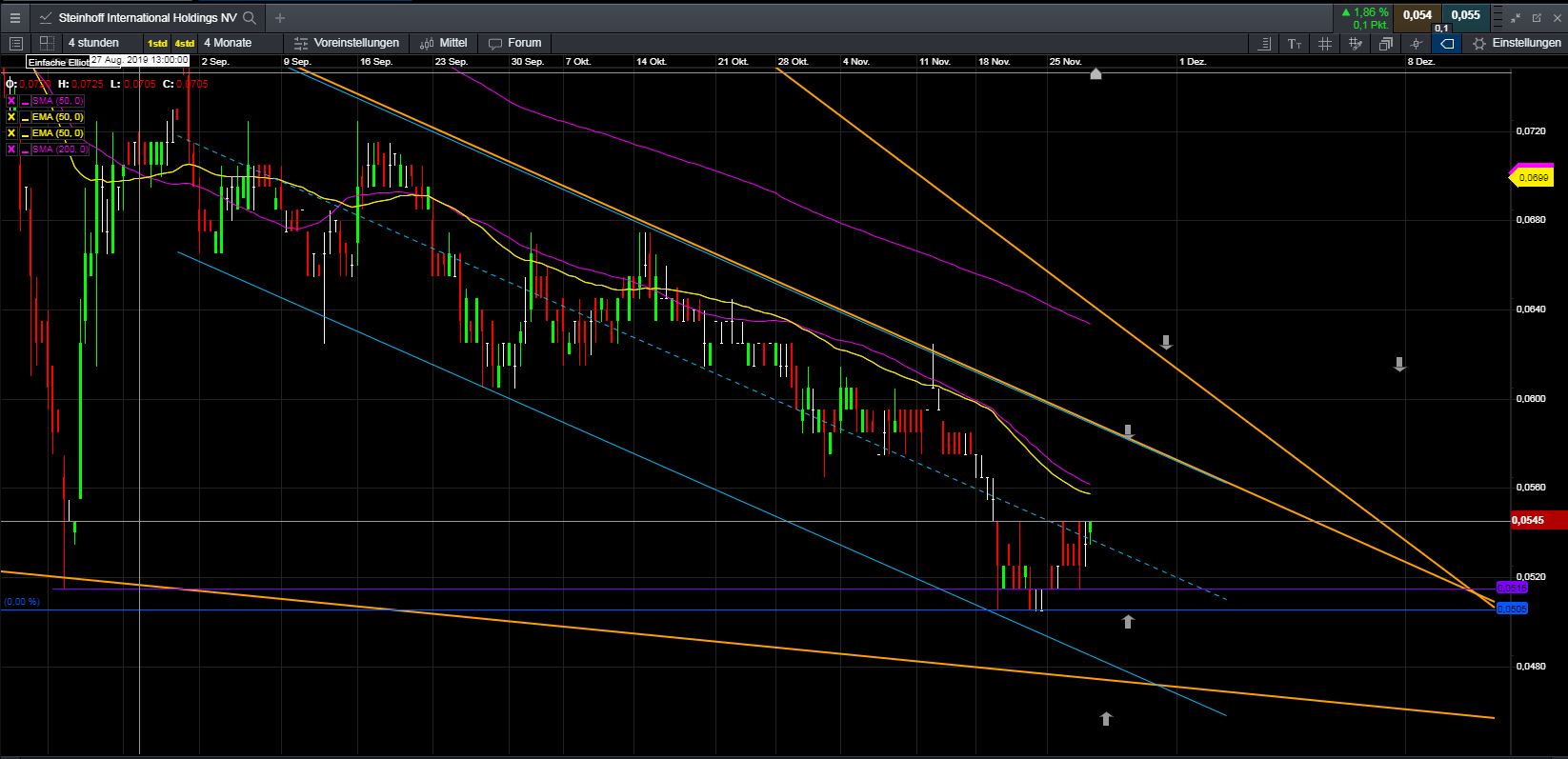Switch to the 4std favourite timeframe
This screenshot has height=759, width=1568.
tap(185, 43)
